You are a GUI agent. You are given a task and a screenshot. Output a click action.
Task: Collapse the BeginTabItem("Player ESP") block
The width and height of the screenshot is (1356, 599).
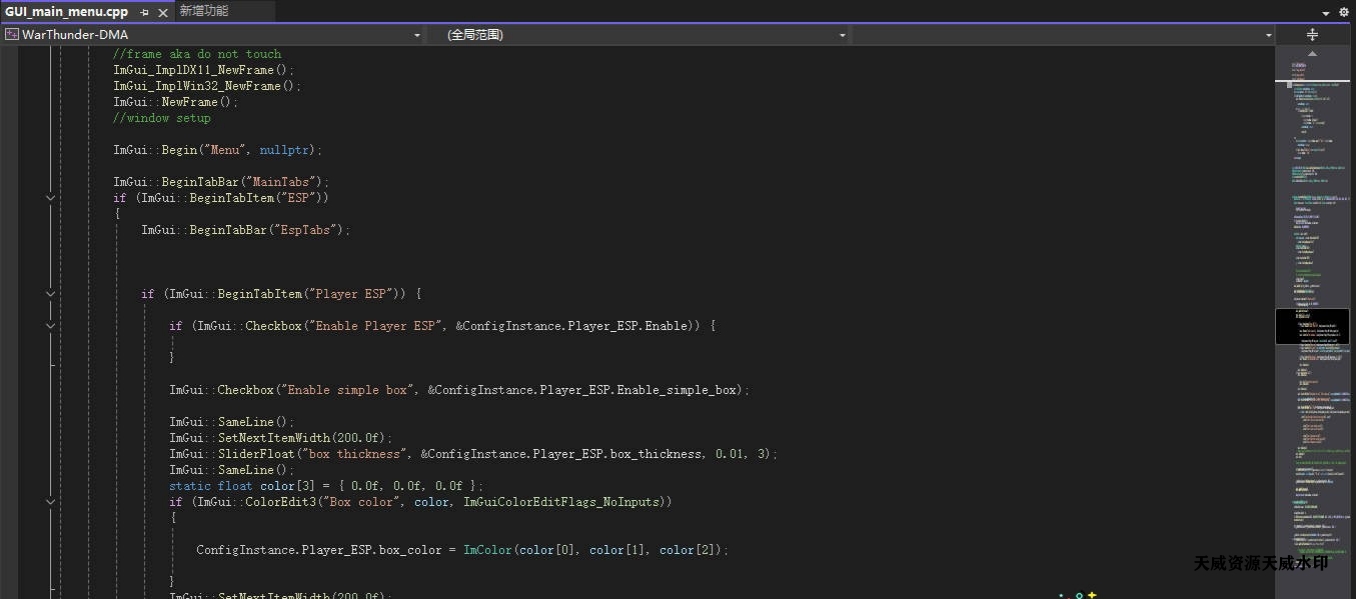(51, 294)
